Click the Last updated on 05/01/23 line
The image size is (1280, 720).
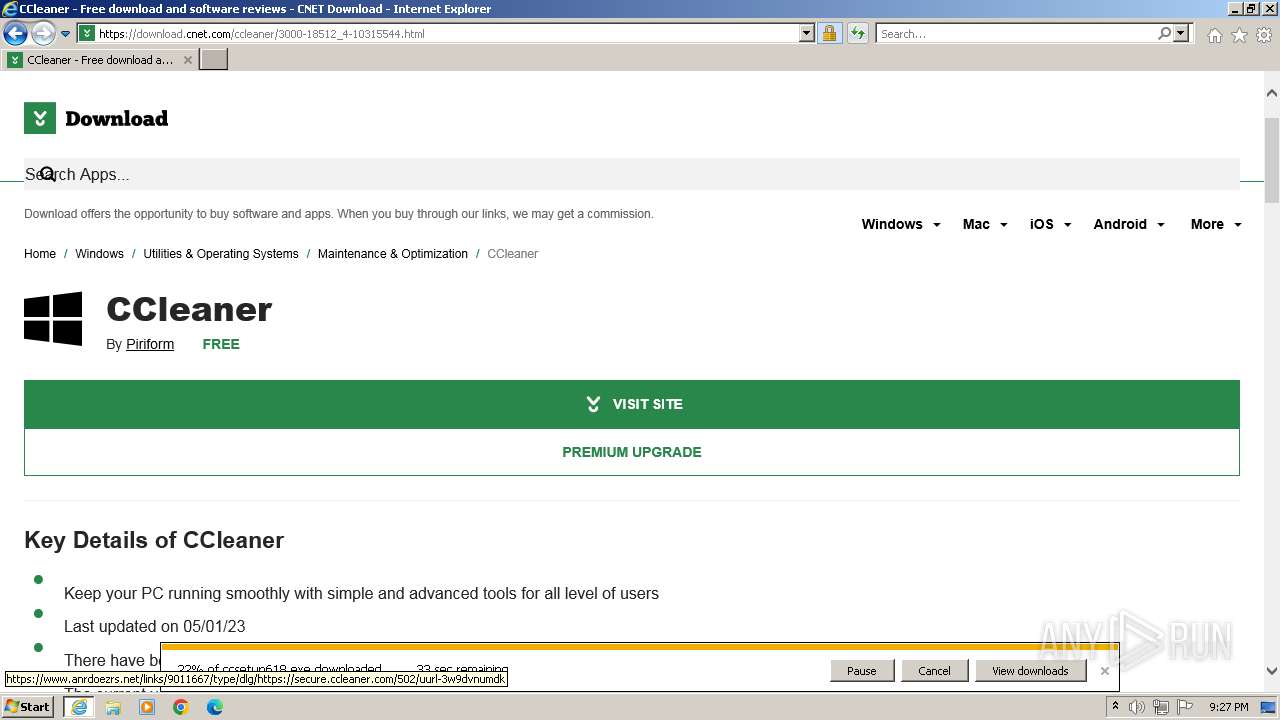pos(154,626)
